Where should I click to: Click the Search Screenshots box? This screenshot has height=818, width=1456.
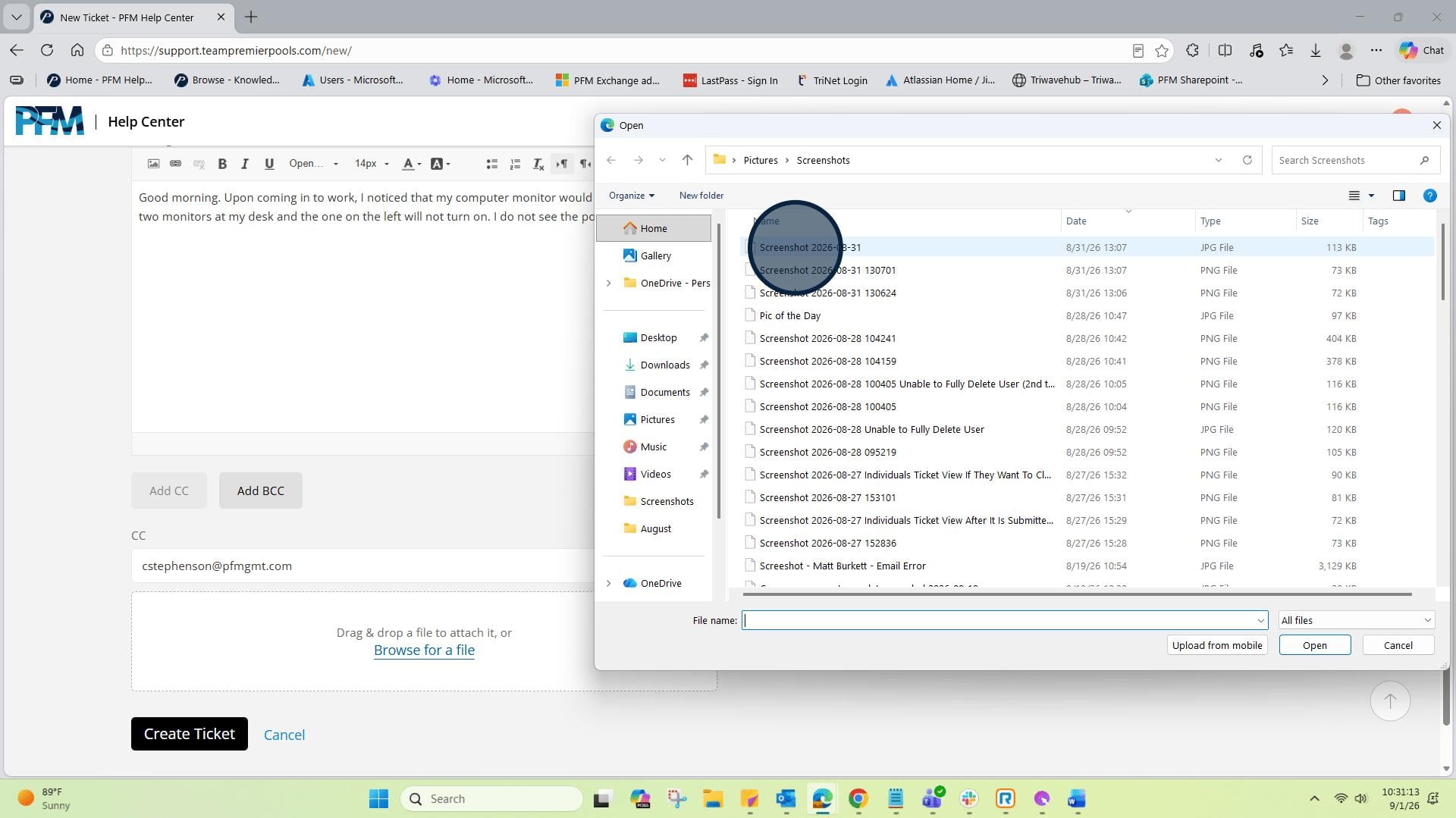tap(1355, 160)
